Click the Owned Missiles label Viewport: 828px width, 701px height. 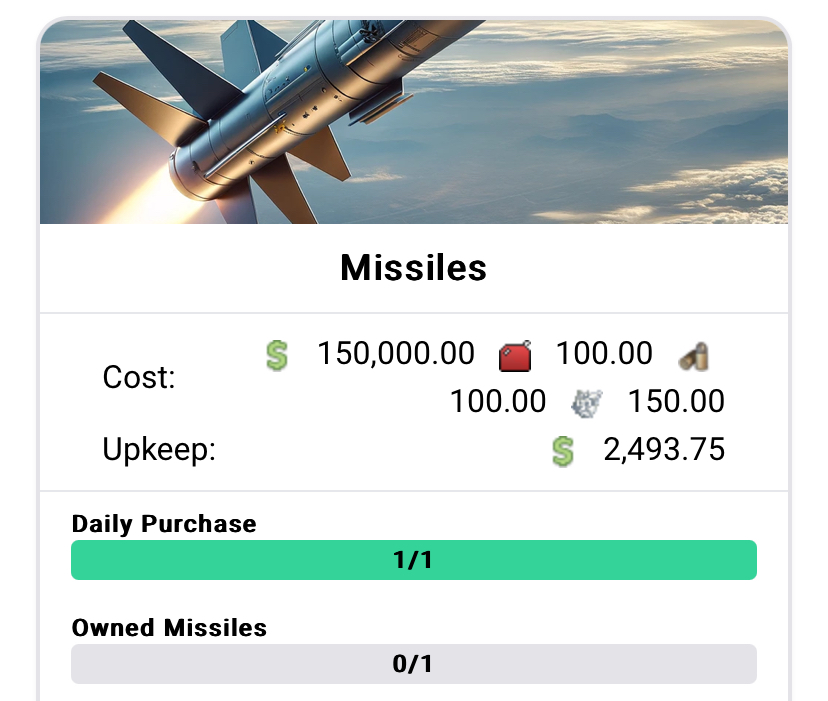coord(170,628)
